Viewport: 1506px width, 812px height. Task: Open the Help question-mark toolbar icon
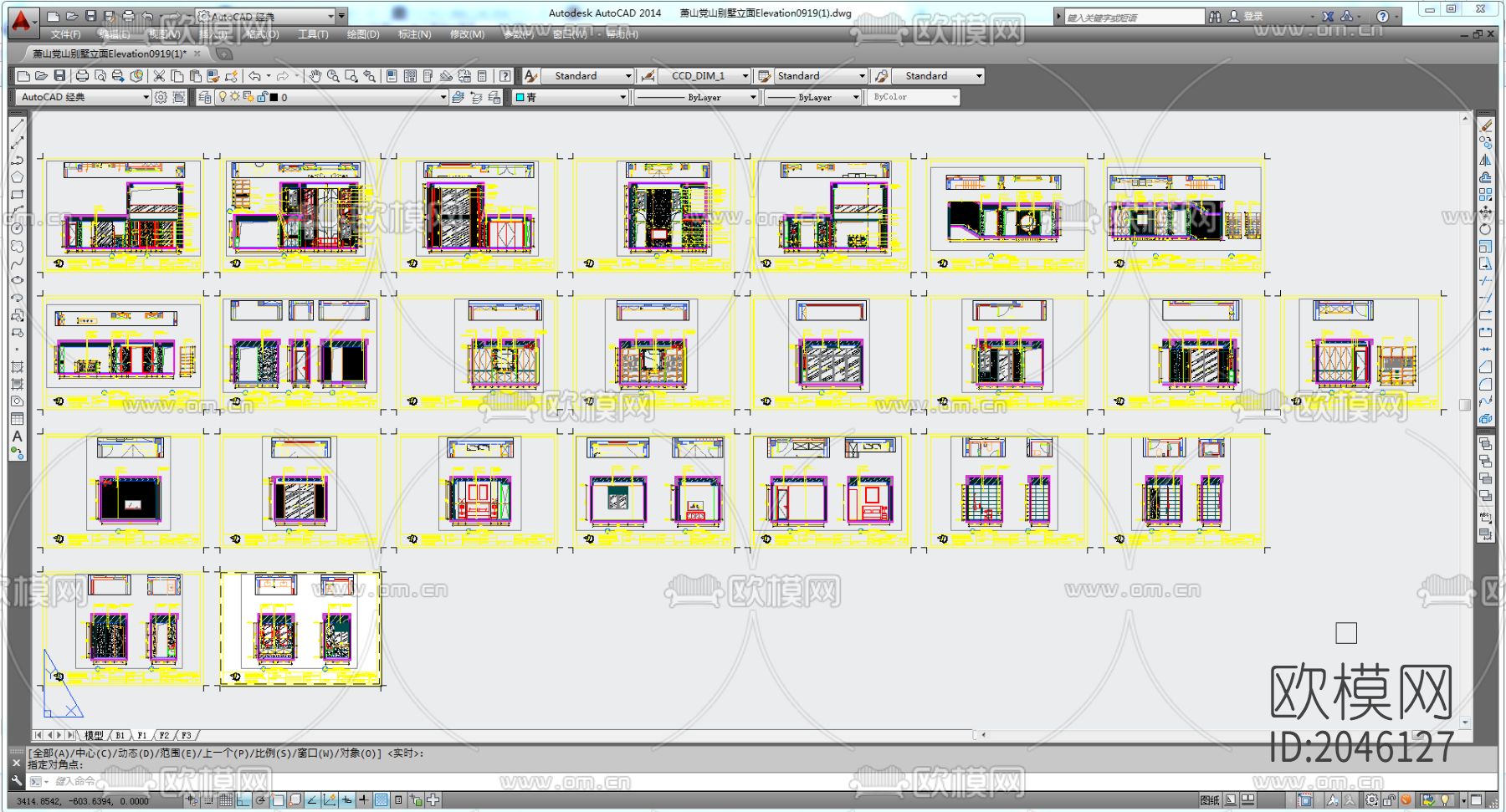pyautogui.click(x=505, y=76)
